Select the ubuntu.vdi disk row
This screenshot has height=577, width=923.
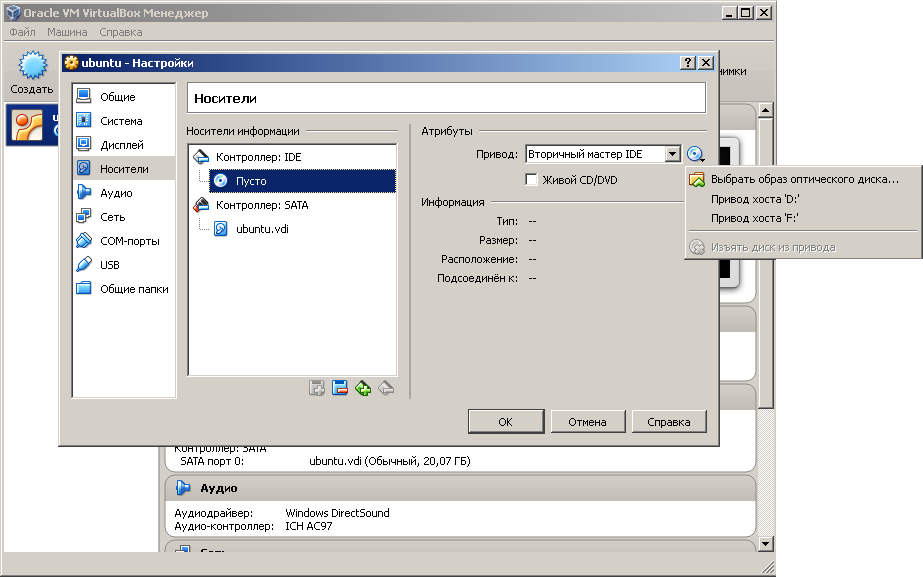click(303, 229)
